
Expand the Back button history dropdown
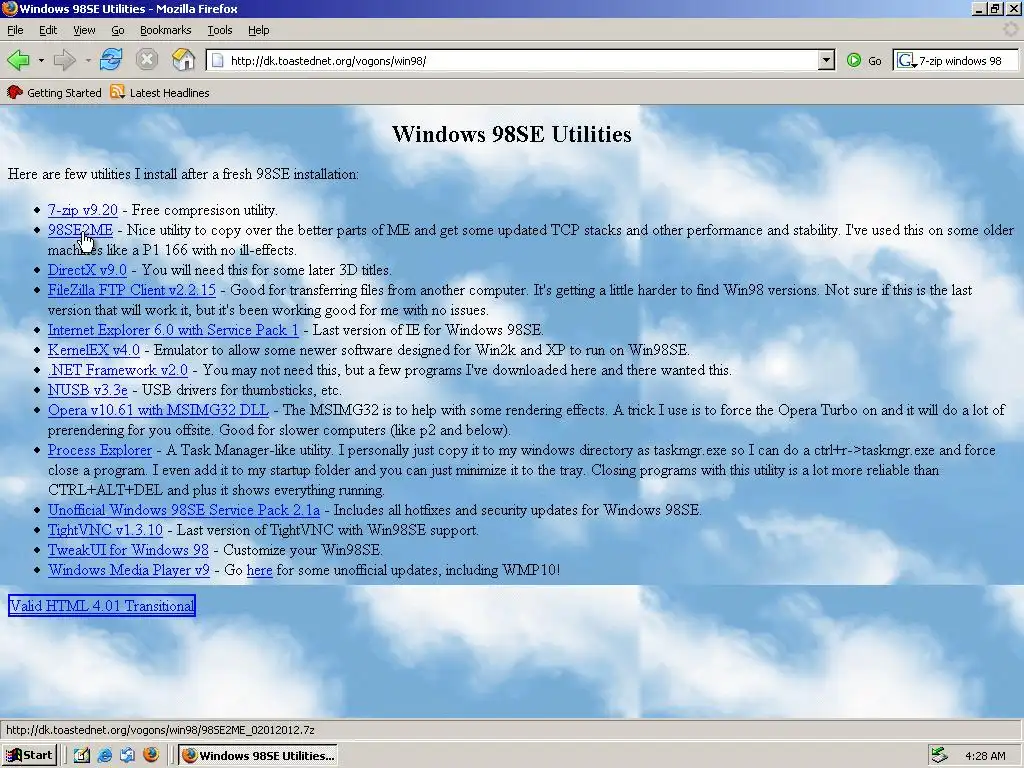point(41,61)
